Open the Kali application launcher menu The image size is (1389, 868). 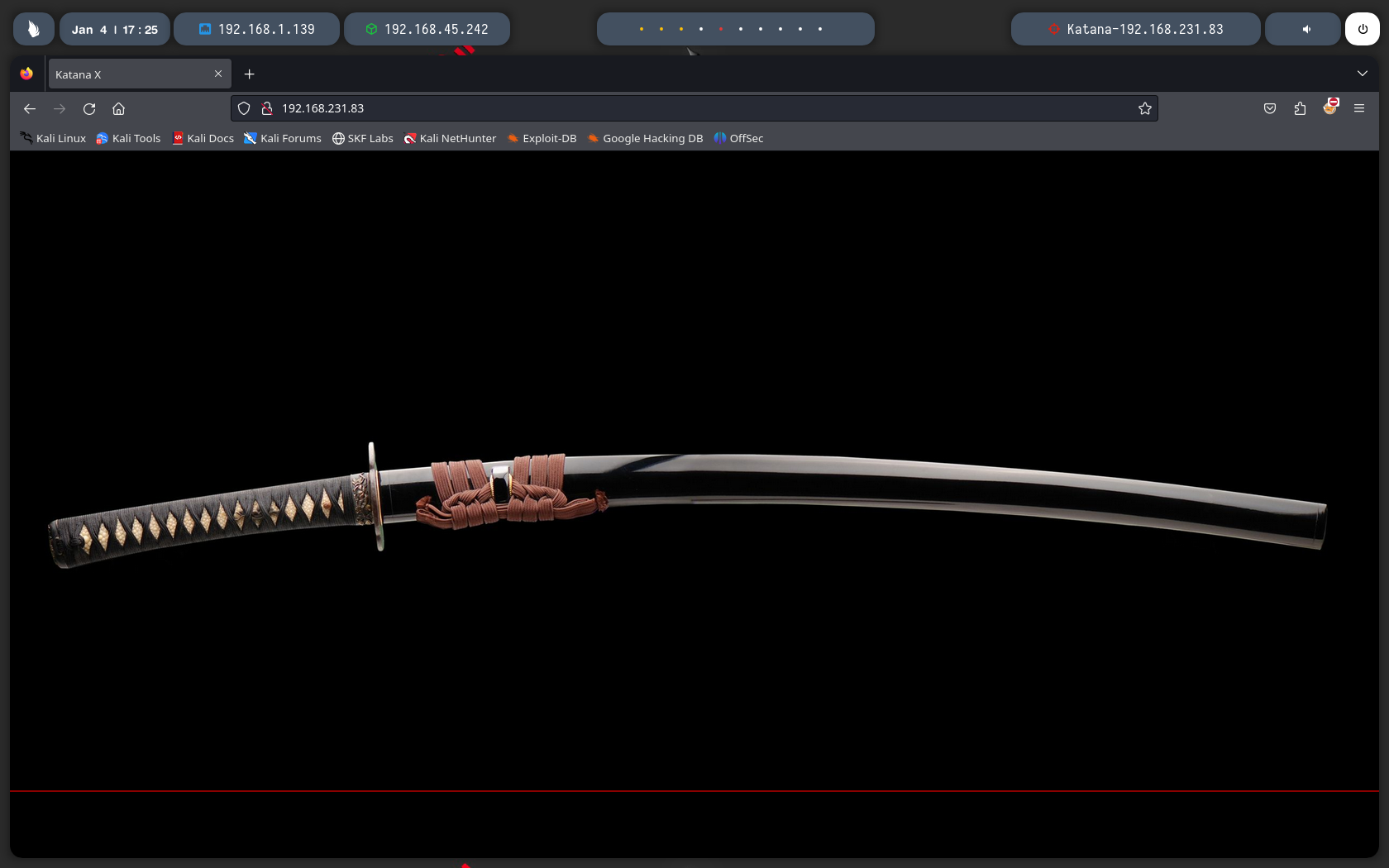tap(34, 29)
